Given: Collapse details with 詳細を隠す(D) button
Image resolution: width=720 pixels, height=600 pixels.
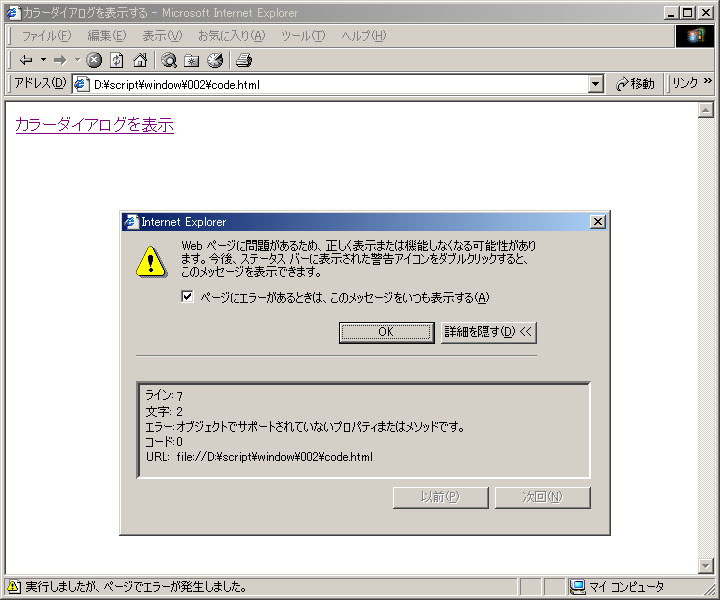Looking at the screenshot, I should (489, 332).
